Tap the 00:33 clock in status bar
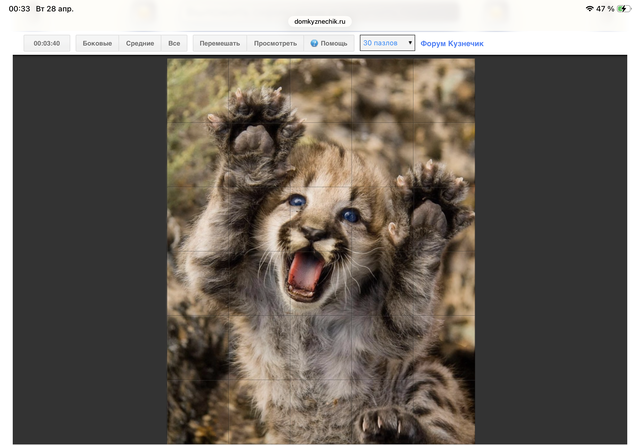Viewport: 640px width, 445px height. [19, 9]
